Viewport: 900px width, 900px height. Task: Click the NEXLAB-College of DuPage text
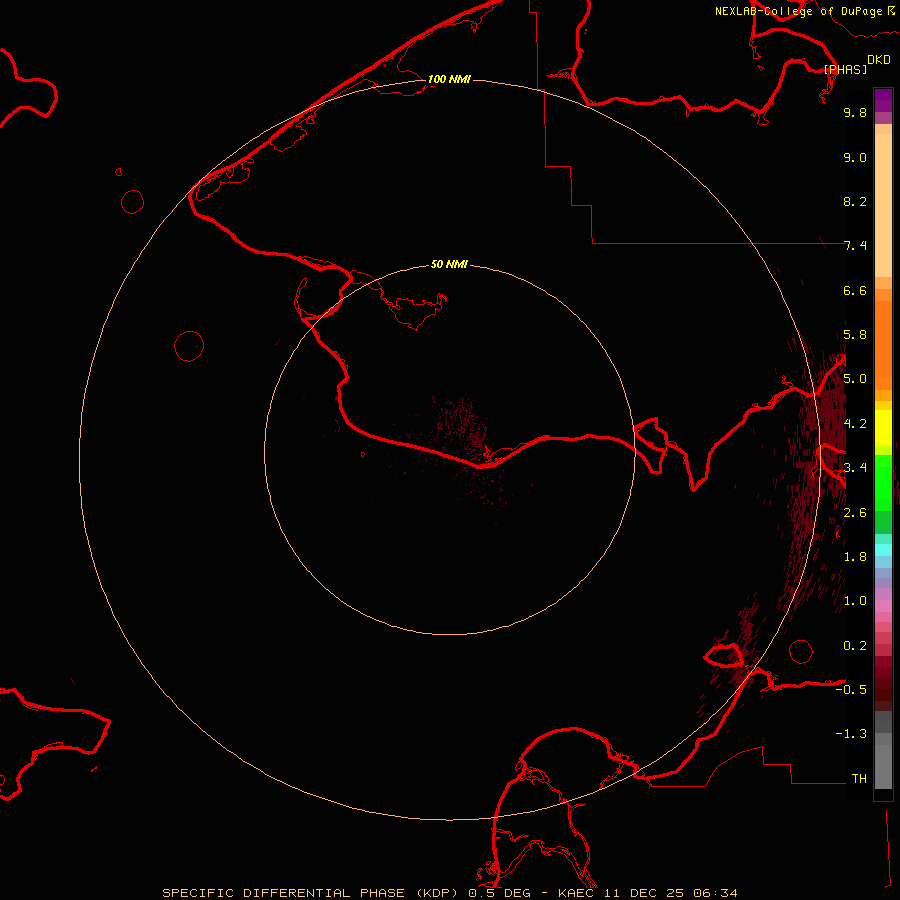click(x=798, y=11)
